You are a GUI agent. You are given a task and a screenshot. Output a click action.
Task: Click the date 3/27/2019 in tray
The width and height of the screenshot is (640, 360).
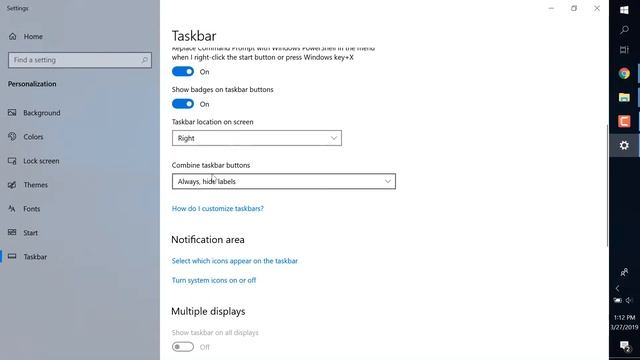(624, 327)
